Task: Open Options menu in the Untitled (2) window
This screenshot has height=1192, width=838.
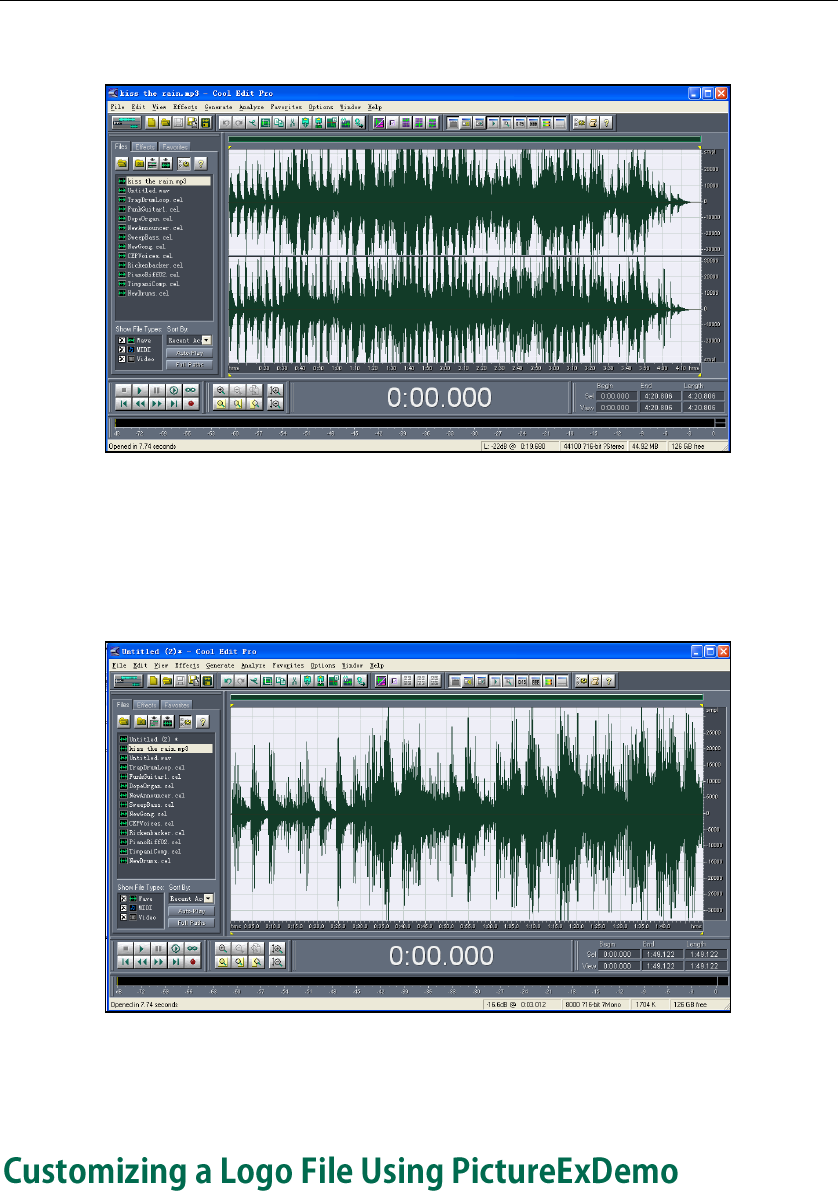Action: click(x=322, y=665)
